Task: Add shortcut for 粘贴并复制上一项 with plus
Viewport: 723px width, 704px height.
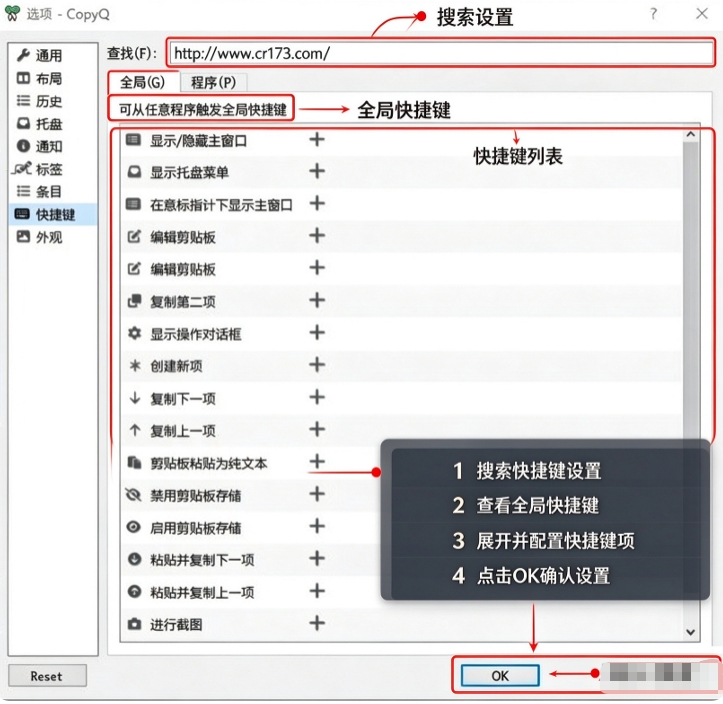Action: point(317,591)
